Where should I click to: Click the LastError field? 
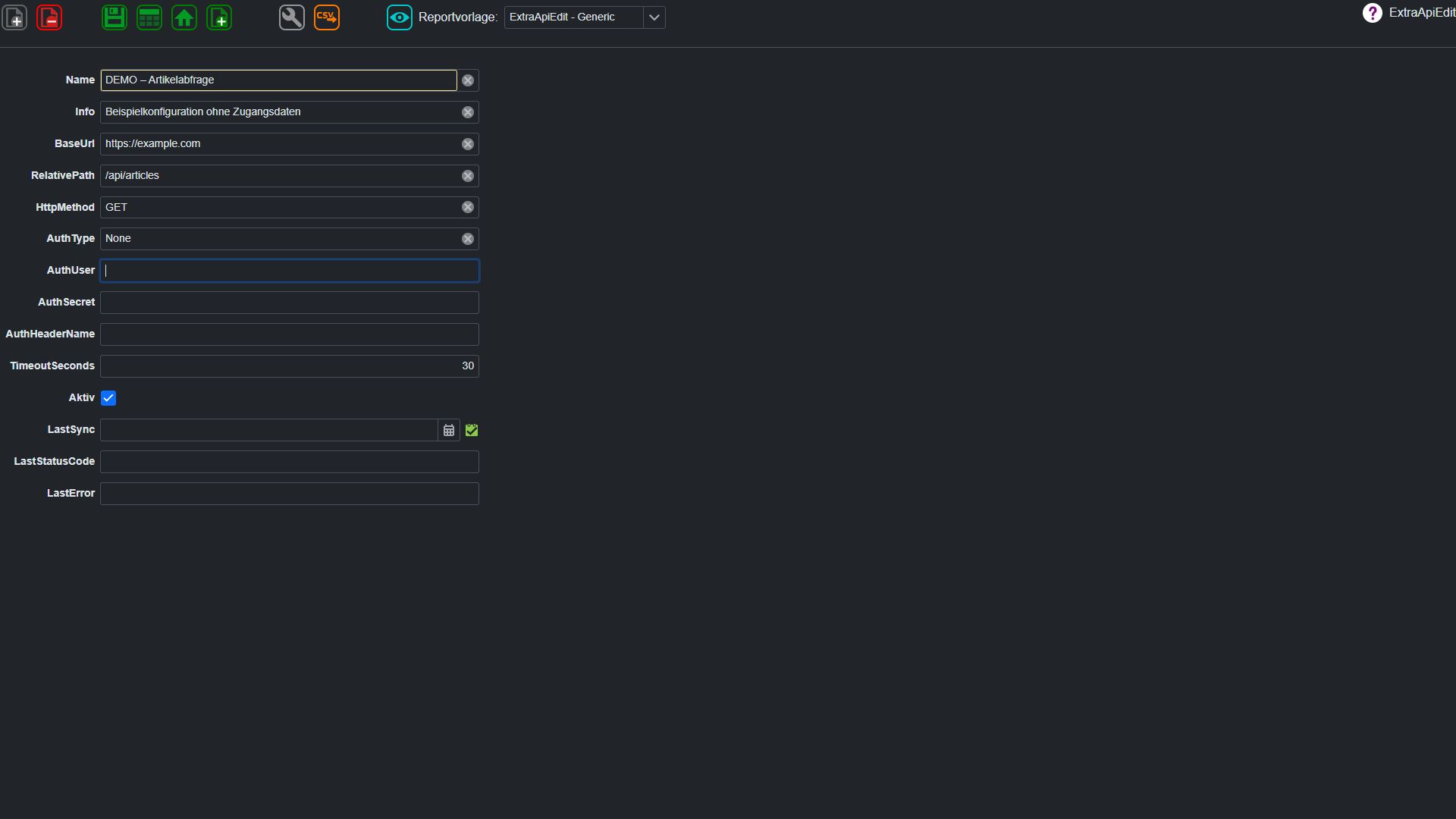[290, 494]
